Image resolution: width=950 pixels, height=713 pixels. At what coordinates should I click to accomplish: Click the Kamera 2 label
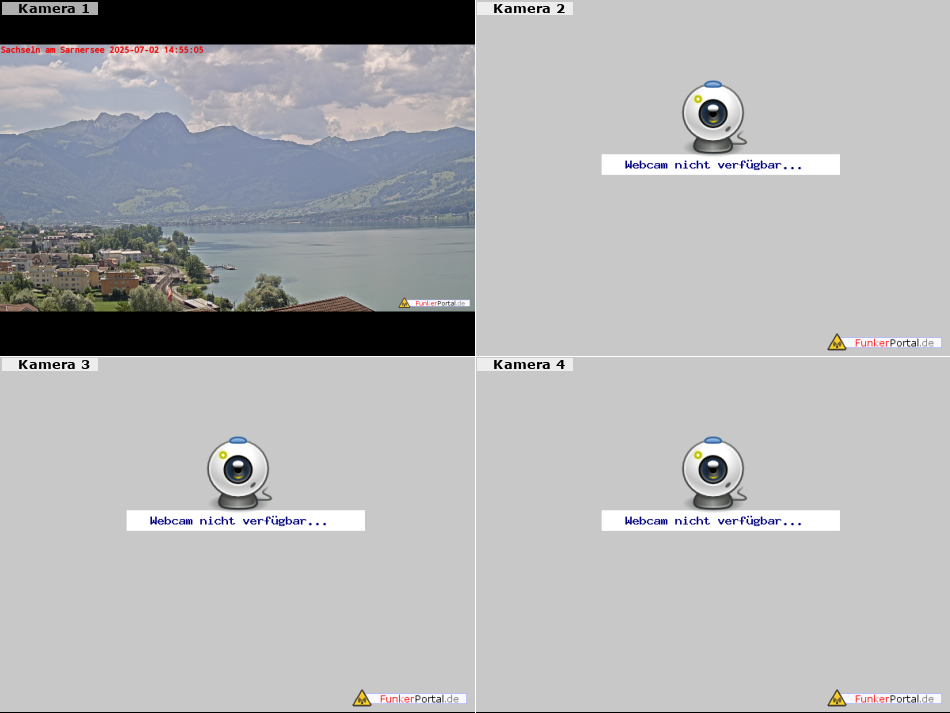tap(525, 8)
